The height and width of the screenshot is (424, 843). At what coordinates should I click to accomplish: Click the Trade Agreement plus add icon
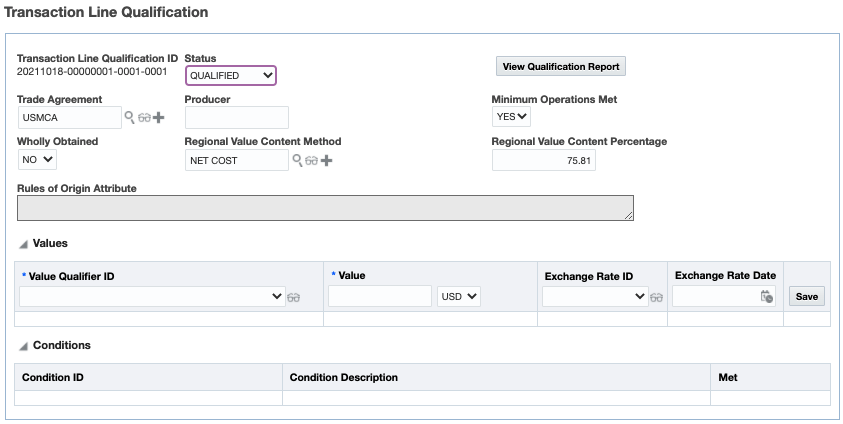158,118
